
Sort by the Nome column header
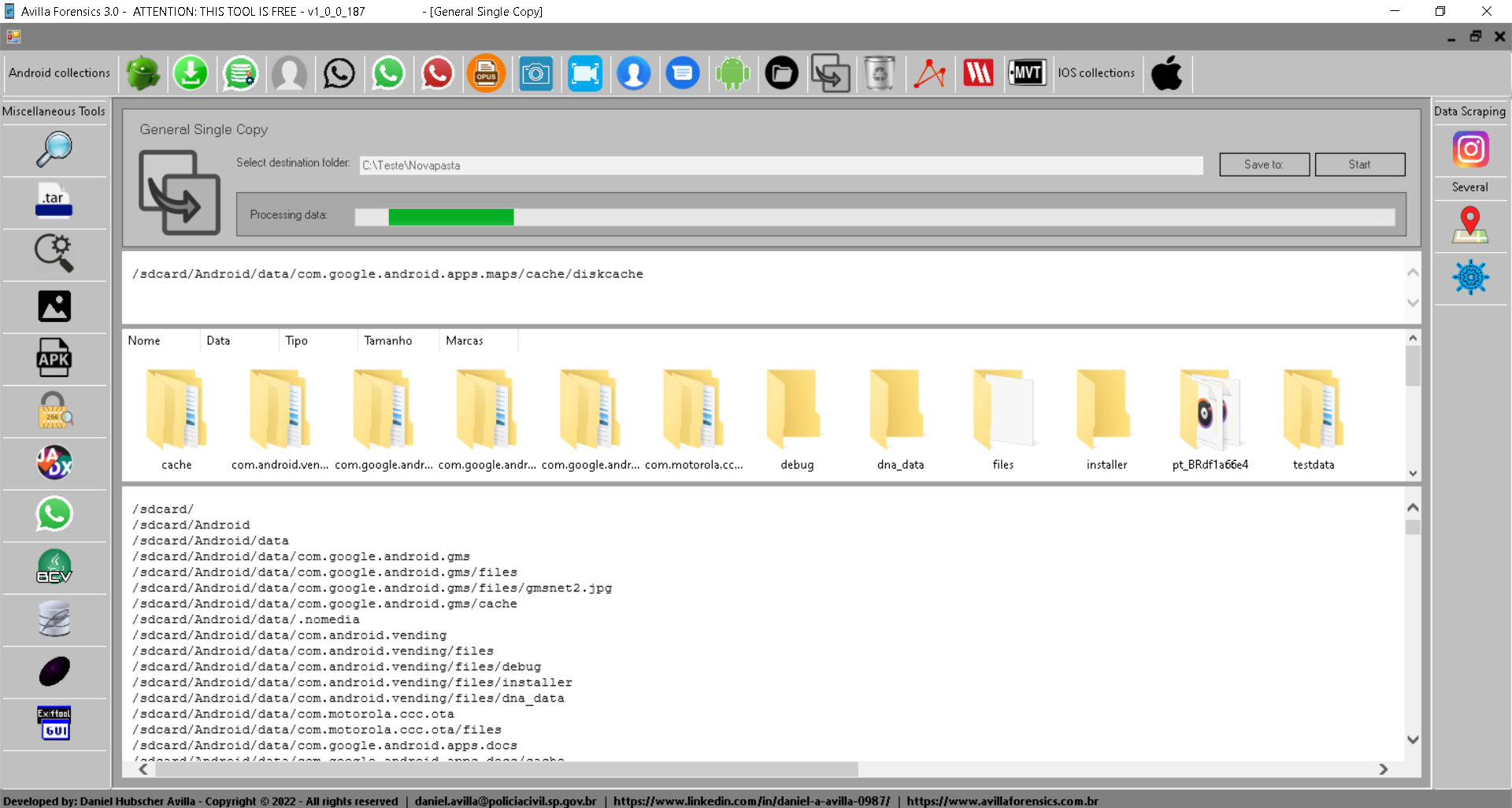[161, 340]
